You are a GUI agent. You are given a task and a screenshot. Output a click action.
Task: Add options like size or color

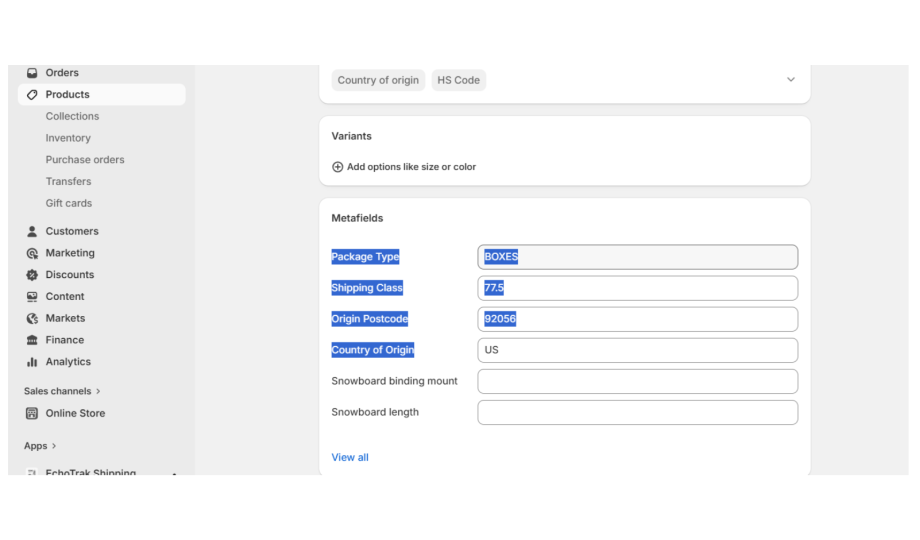[x=404, y=167]
